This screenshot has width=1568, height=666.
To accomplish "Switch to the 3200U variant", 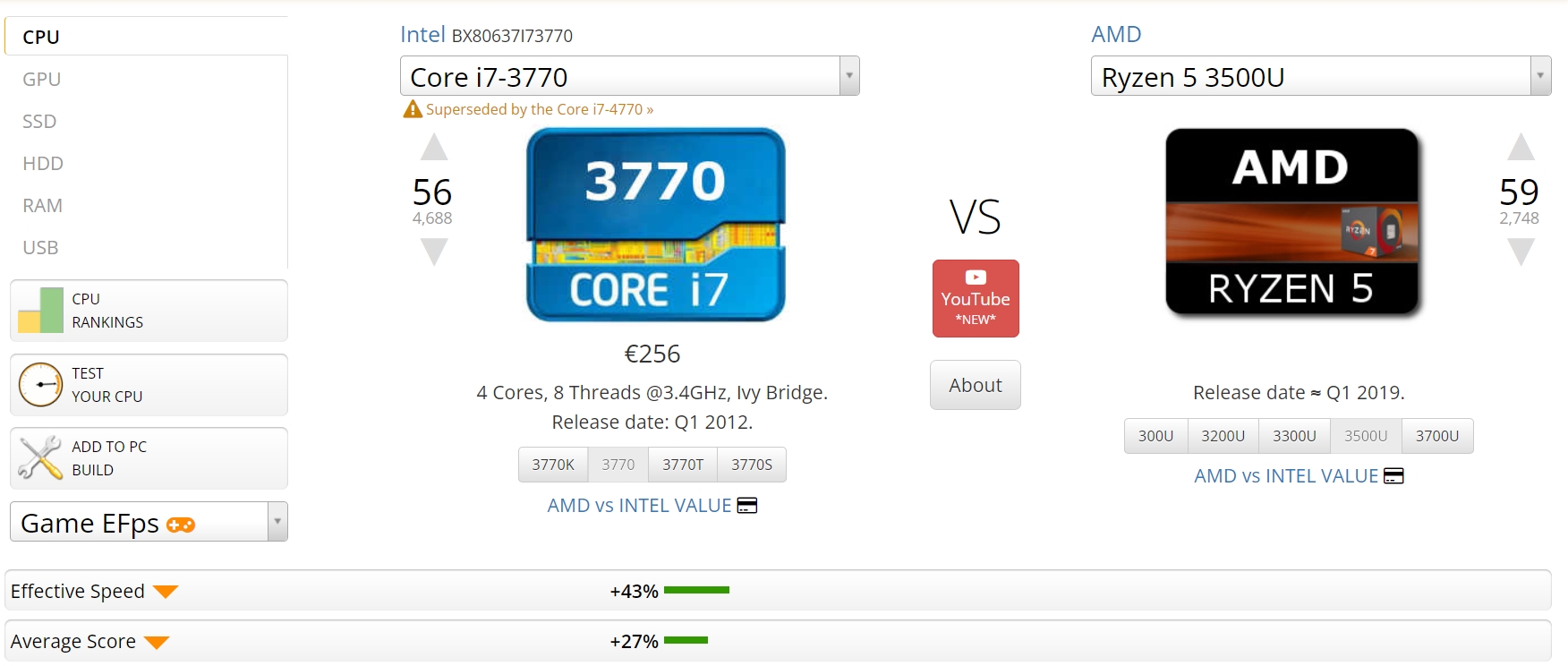I will click(1223, 436).
